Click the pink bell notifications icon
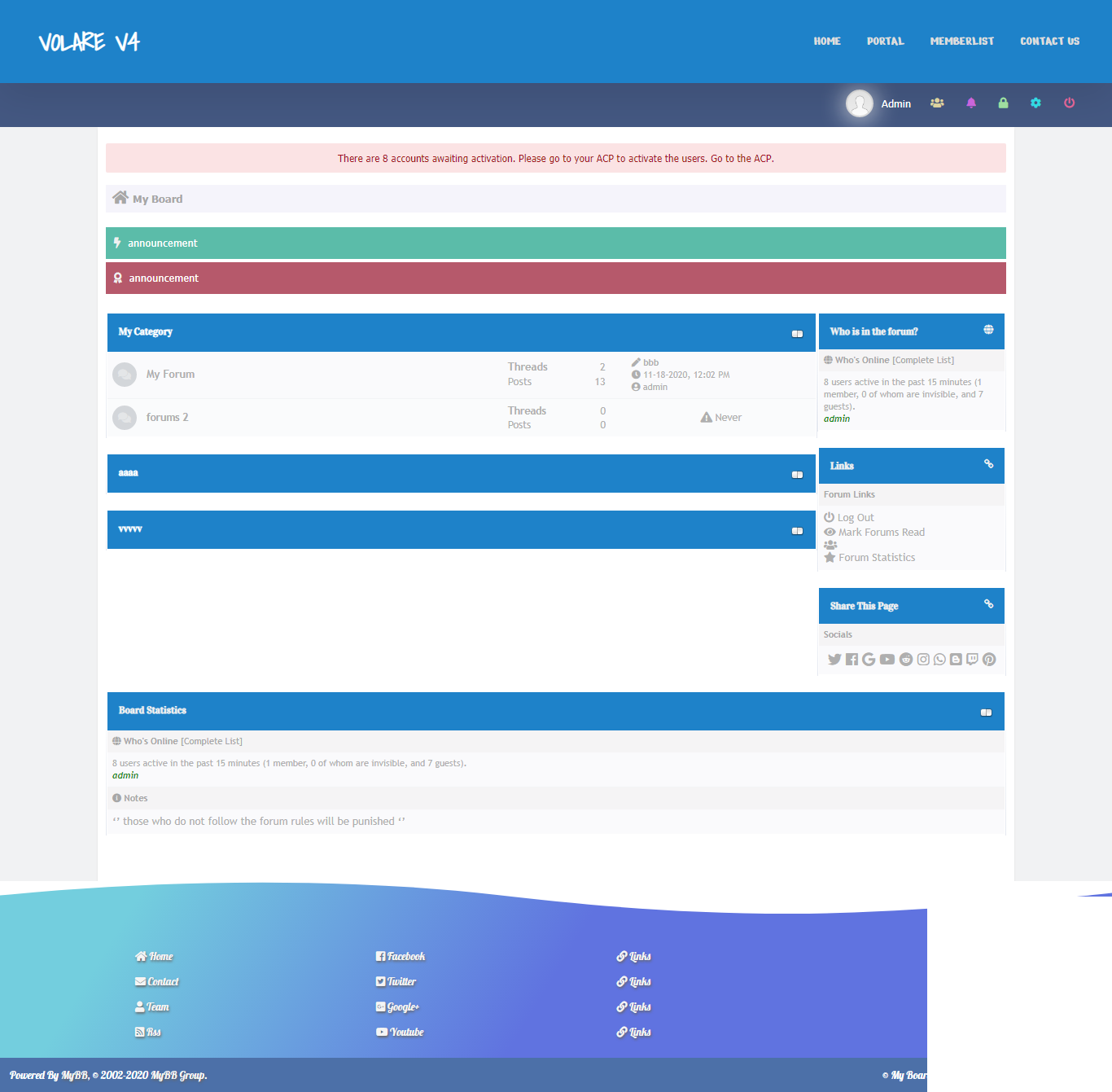The height and width of the screenshot is (1092, 1112). (x=971, y=103)
